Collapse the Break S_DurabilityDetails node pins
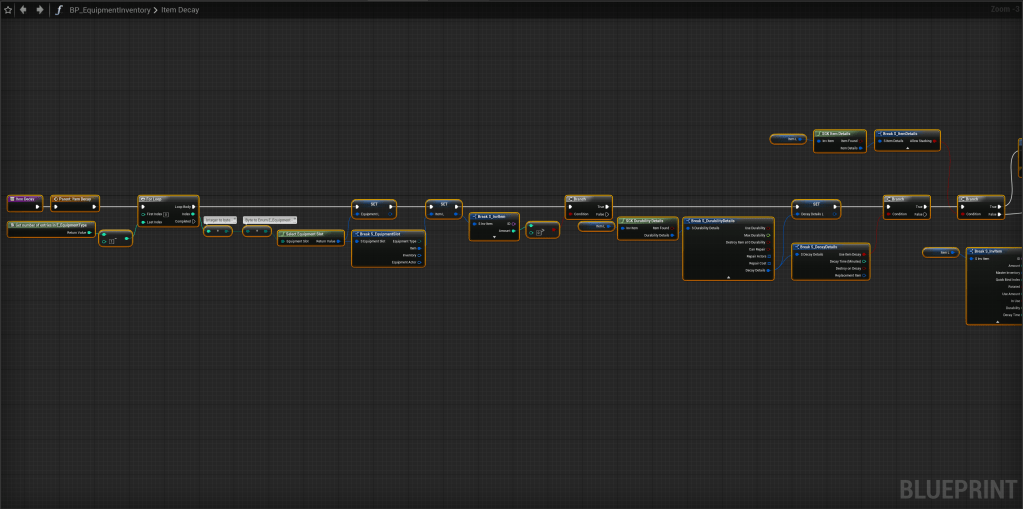The height and width of the screenshot is (509, 1023). click(x=727, y=278)
